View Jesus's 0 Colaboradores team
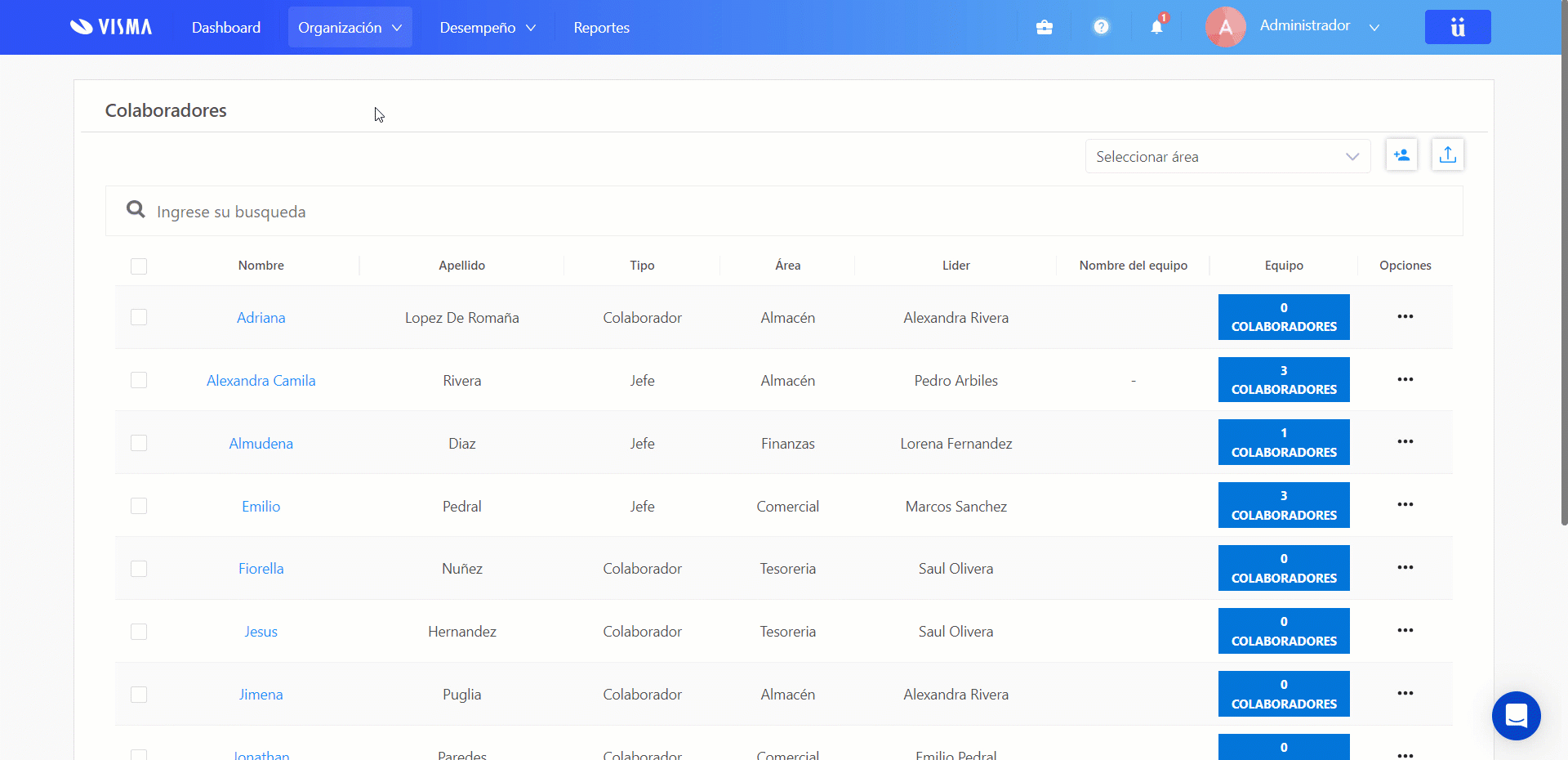 1284,631
